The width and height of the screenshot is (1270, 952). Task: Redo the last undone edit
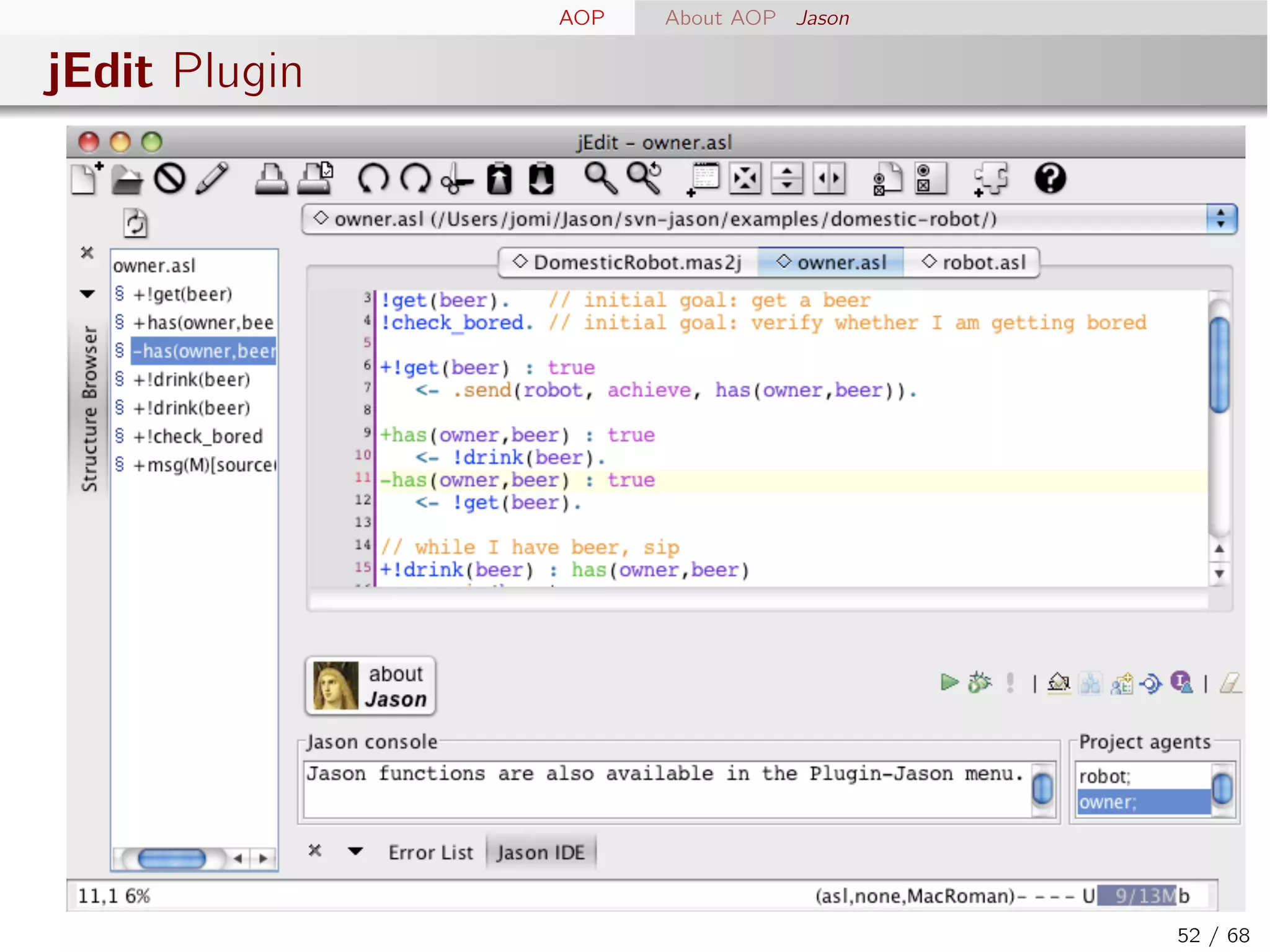[415, 179]
